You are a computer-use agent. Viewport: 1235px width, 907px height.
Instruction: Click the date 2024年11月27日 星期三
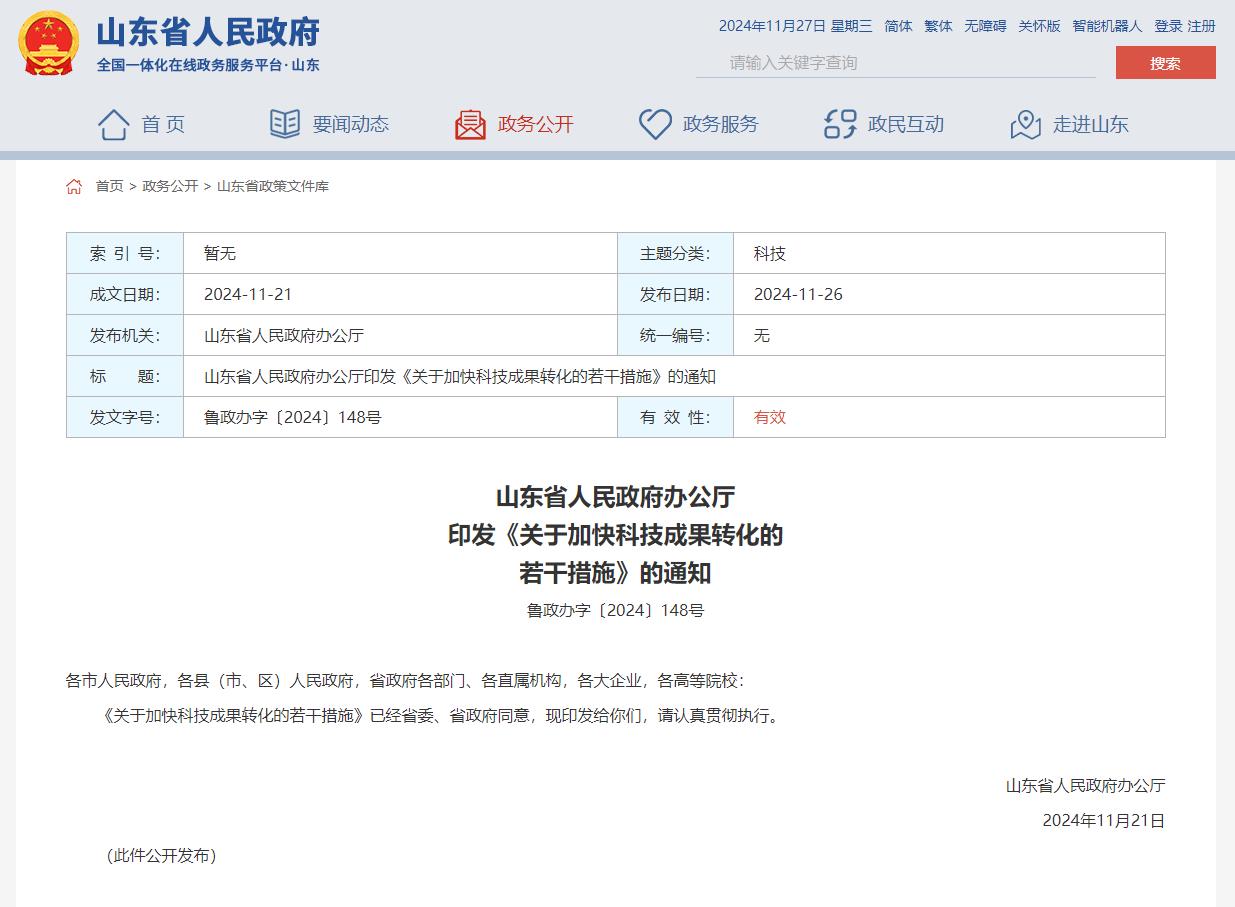click(x=795, y=26)
